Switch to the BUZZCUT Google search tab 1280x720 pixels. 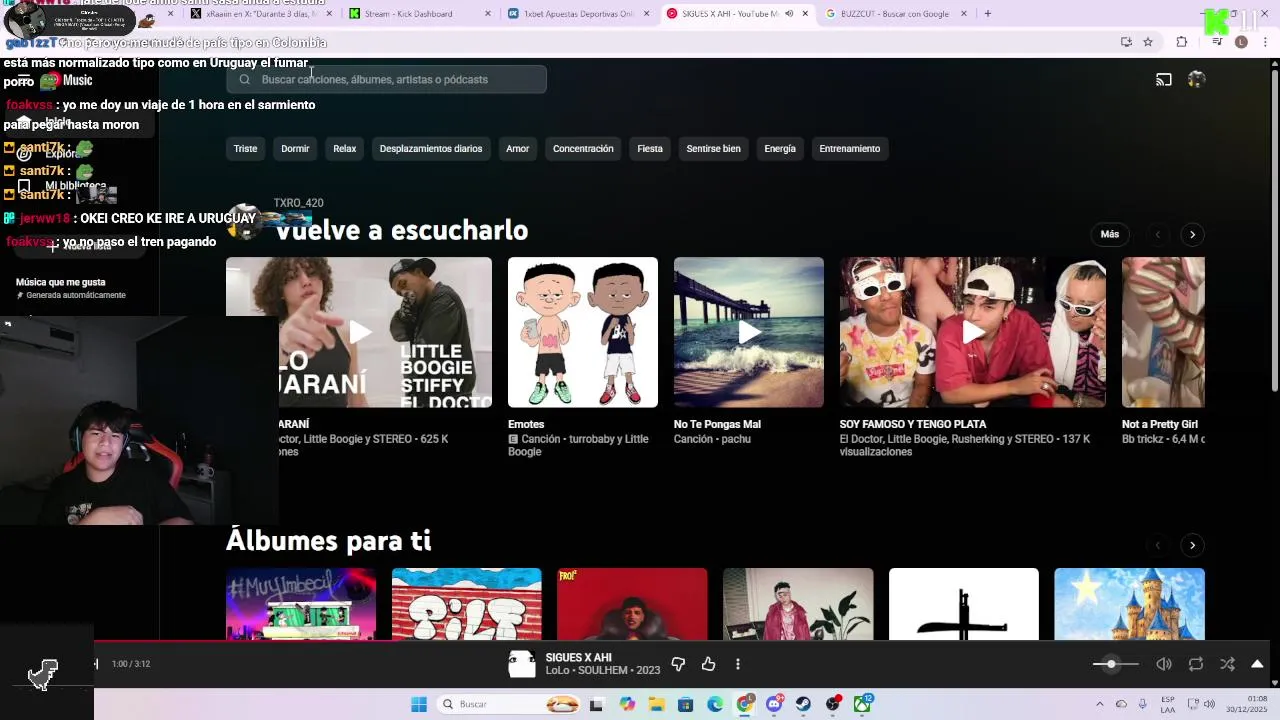click(x=895, y=14)
